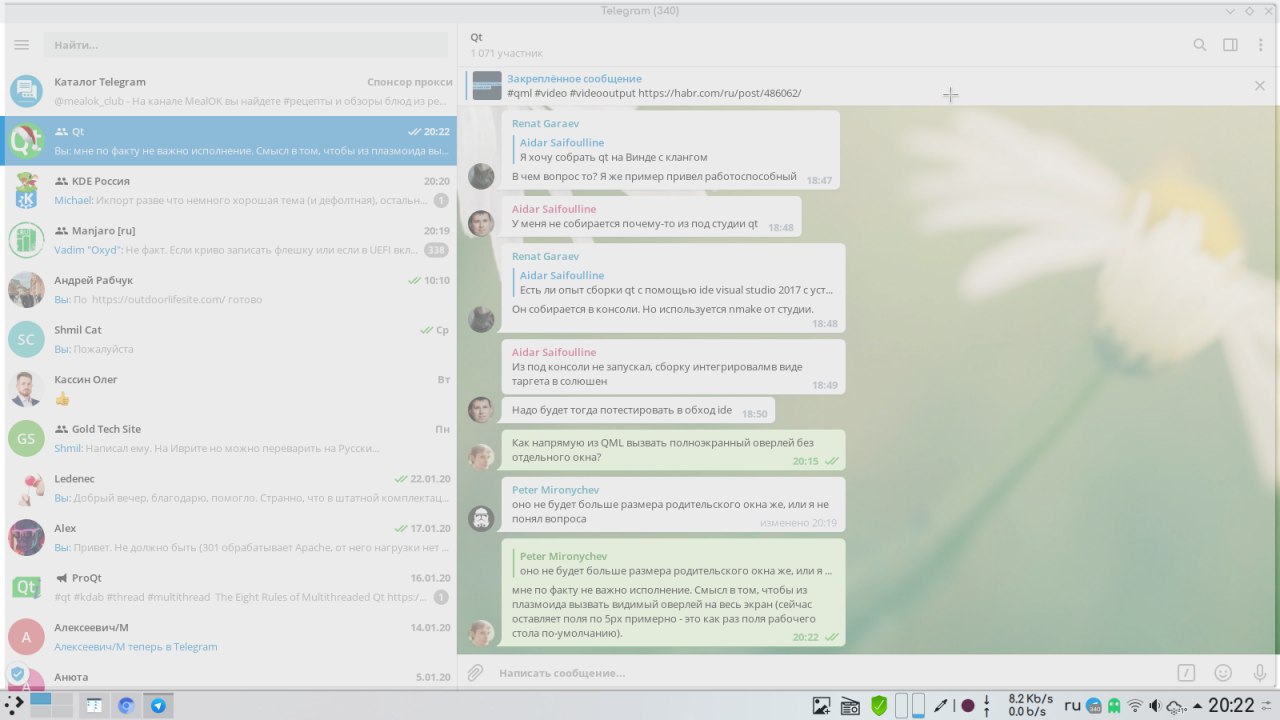Viewport: 1280px width, 720px height.
Task: Open the Wi-Fi network tray icon
Action: coord(1135,705)
